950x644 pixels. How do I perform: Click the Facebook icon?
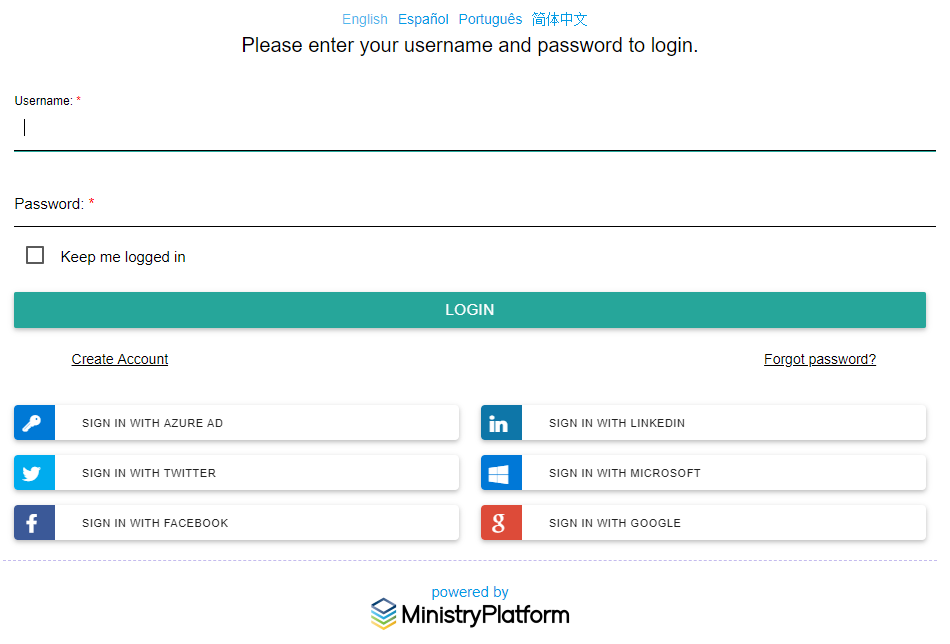(34, 522)
